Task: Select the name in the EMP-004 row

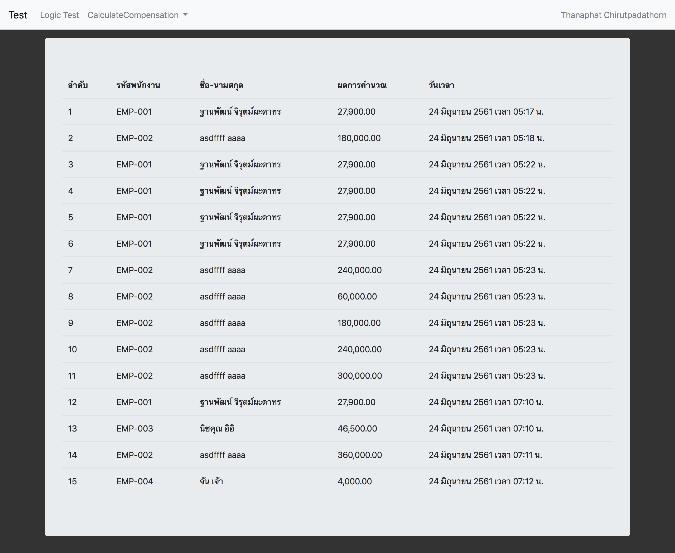Action: tap(211, 482)
